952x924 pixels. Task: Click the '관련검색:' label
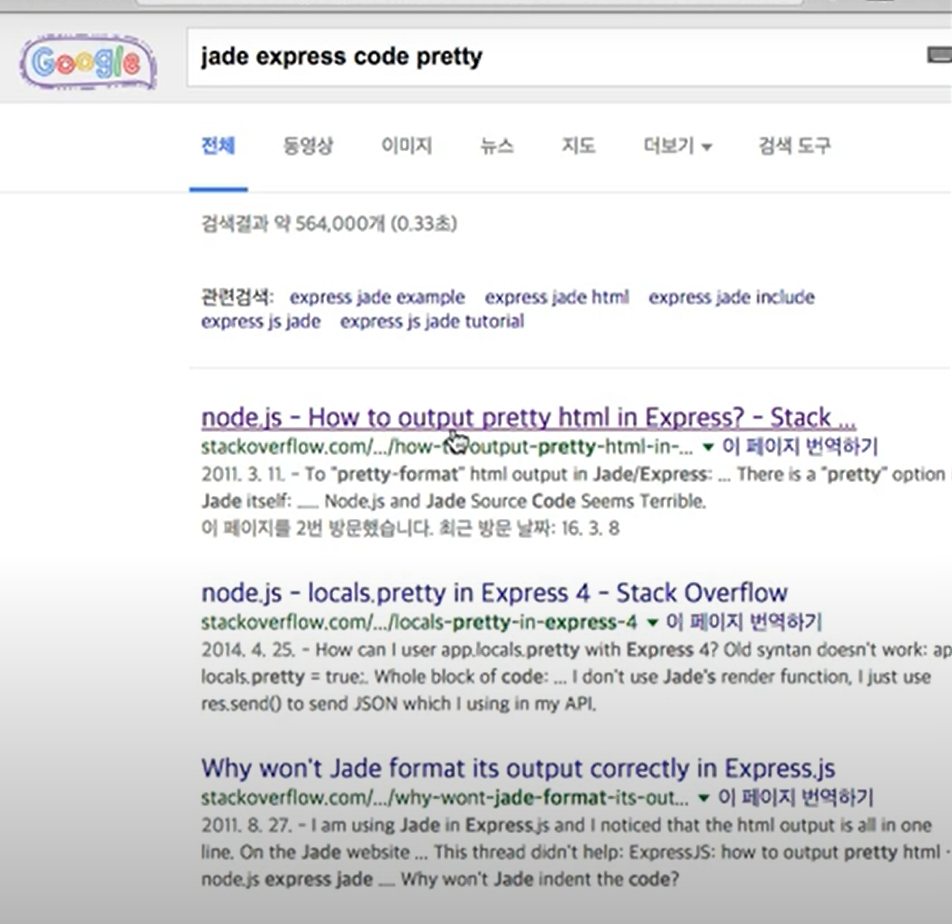pos(237,297)
